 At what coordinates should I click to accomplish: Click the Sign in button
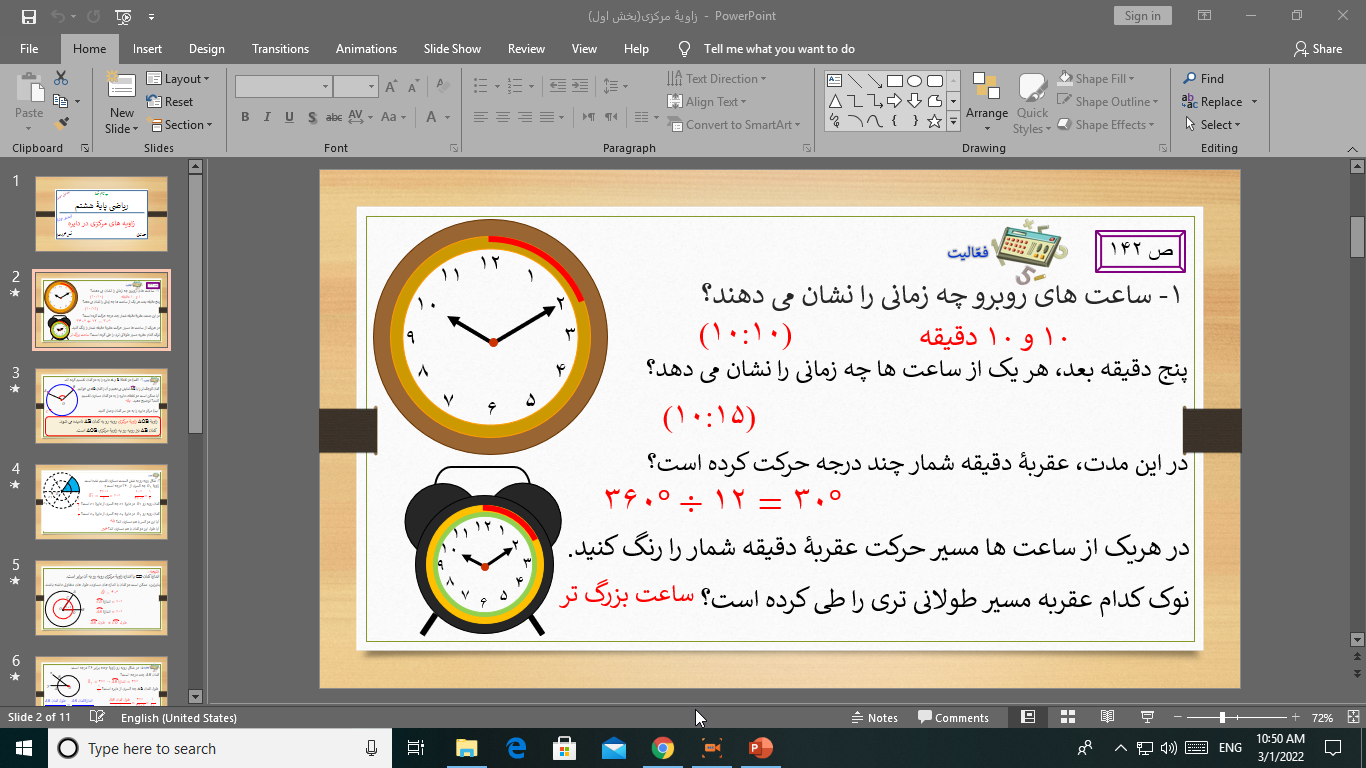click(1142, 16)
